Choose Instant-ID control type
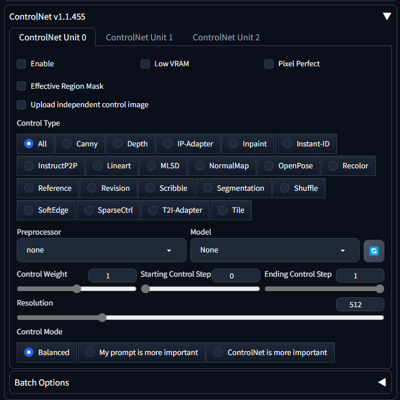Screen dimensions: 400x400 pyautogui.click(x=306, y=144)
